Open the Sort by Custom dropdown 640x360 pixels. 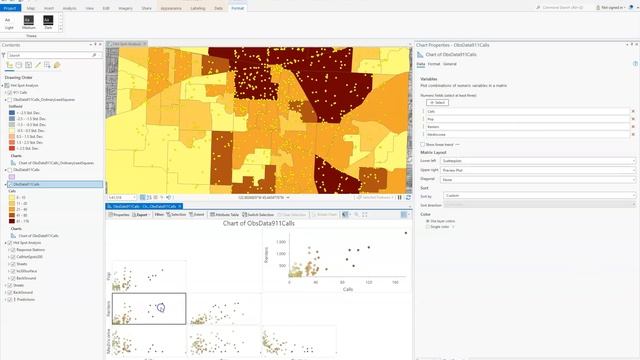[540, 196]
